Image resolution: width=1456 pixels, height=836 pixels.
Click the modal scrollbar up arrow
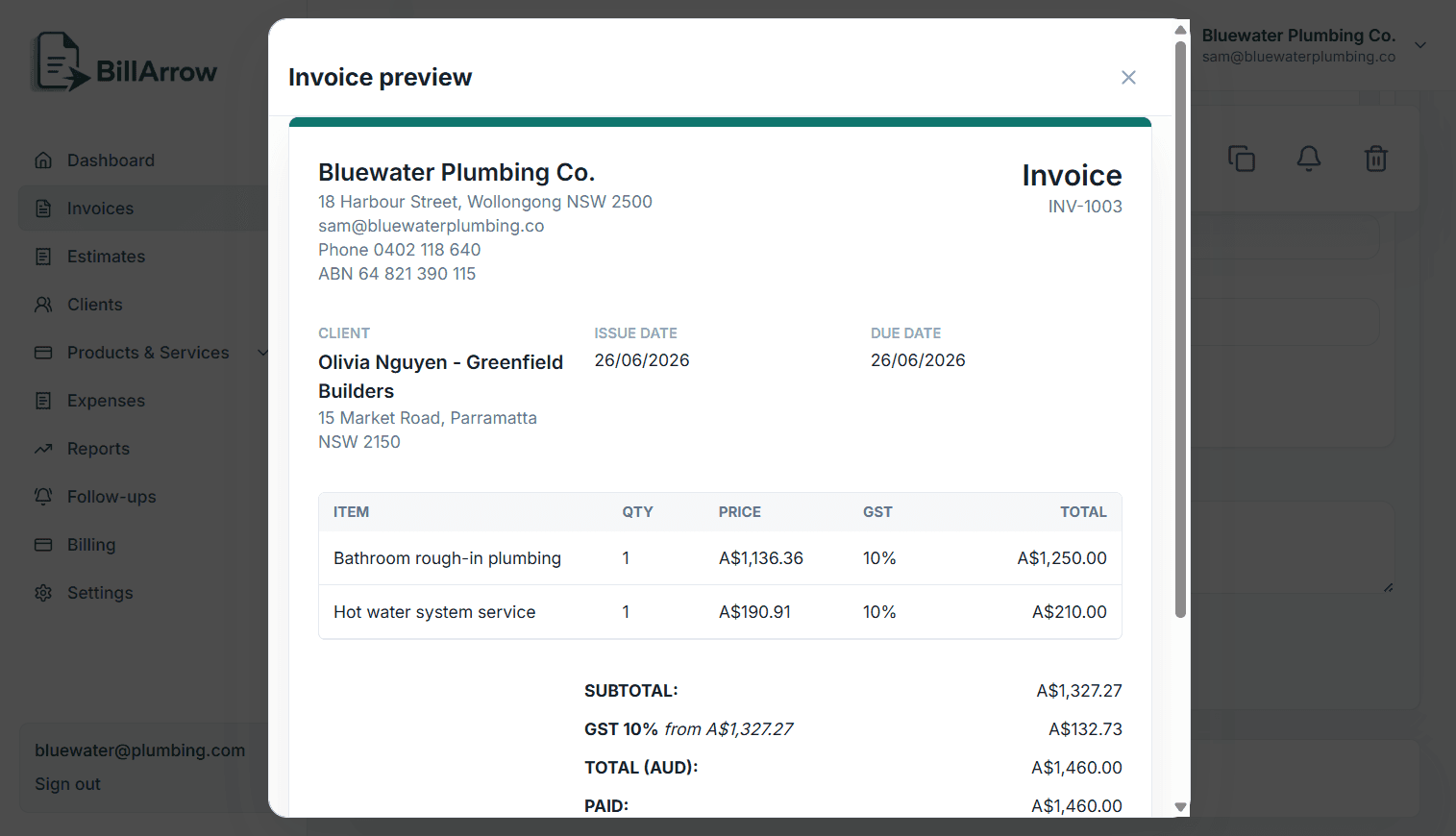tap(1181, 30)
